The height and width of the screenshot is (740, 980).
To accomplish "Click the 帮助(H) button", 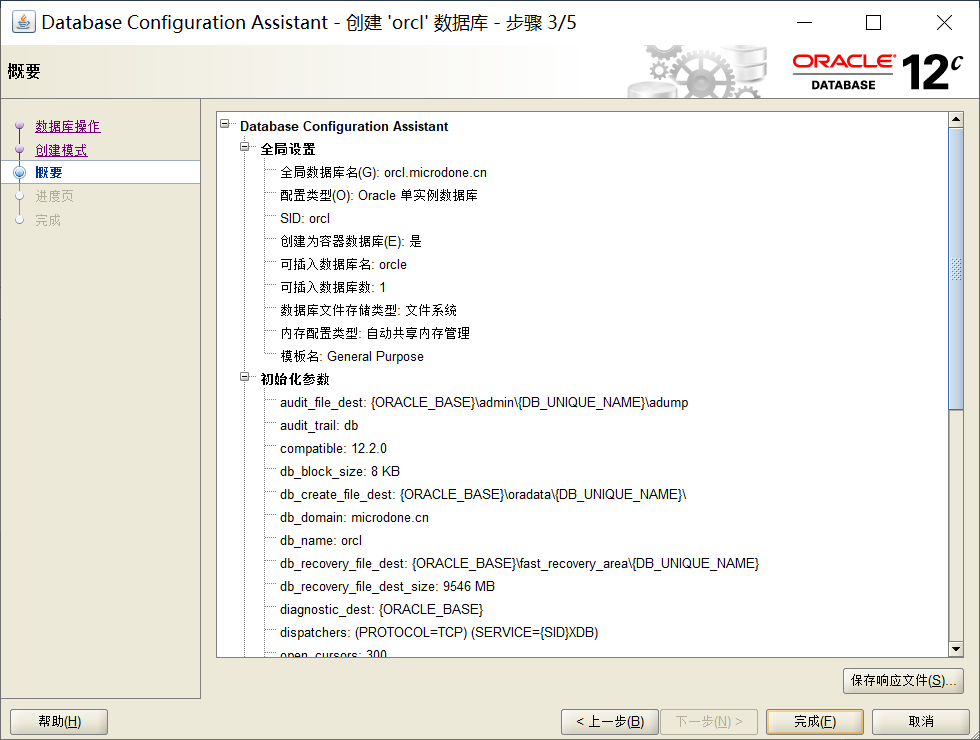I will (59, 722).
